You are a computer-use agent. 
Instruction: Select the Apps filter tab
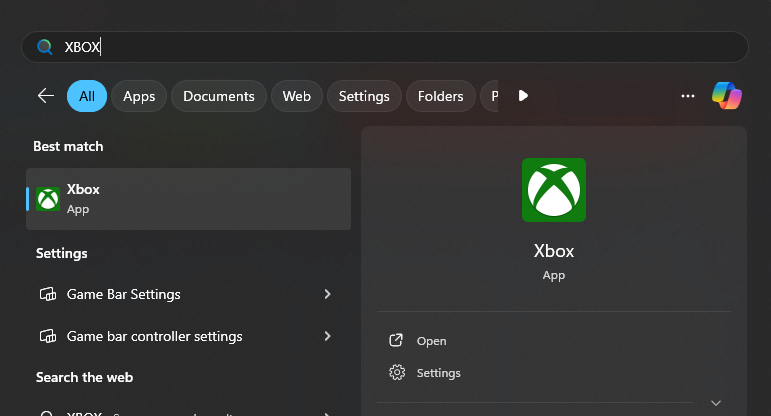[139, 96]
